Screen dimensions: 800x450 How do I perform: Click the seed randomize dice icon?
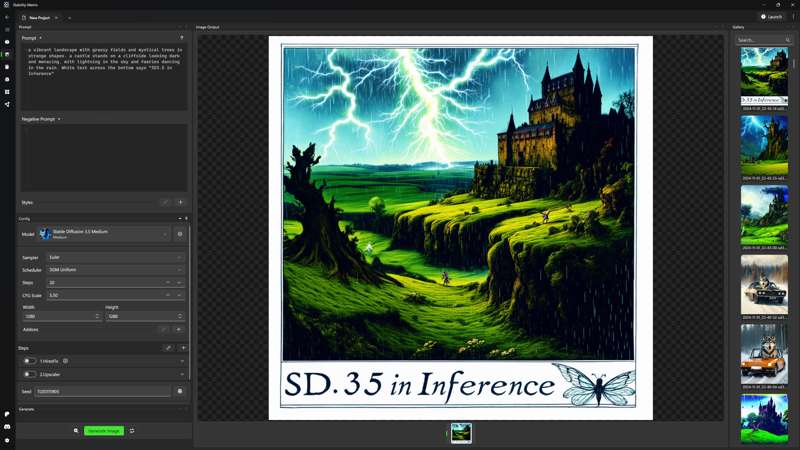tap(180, 391)
